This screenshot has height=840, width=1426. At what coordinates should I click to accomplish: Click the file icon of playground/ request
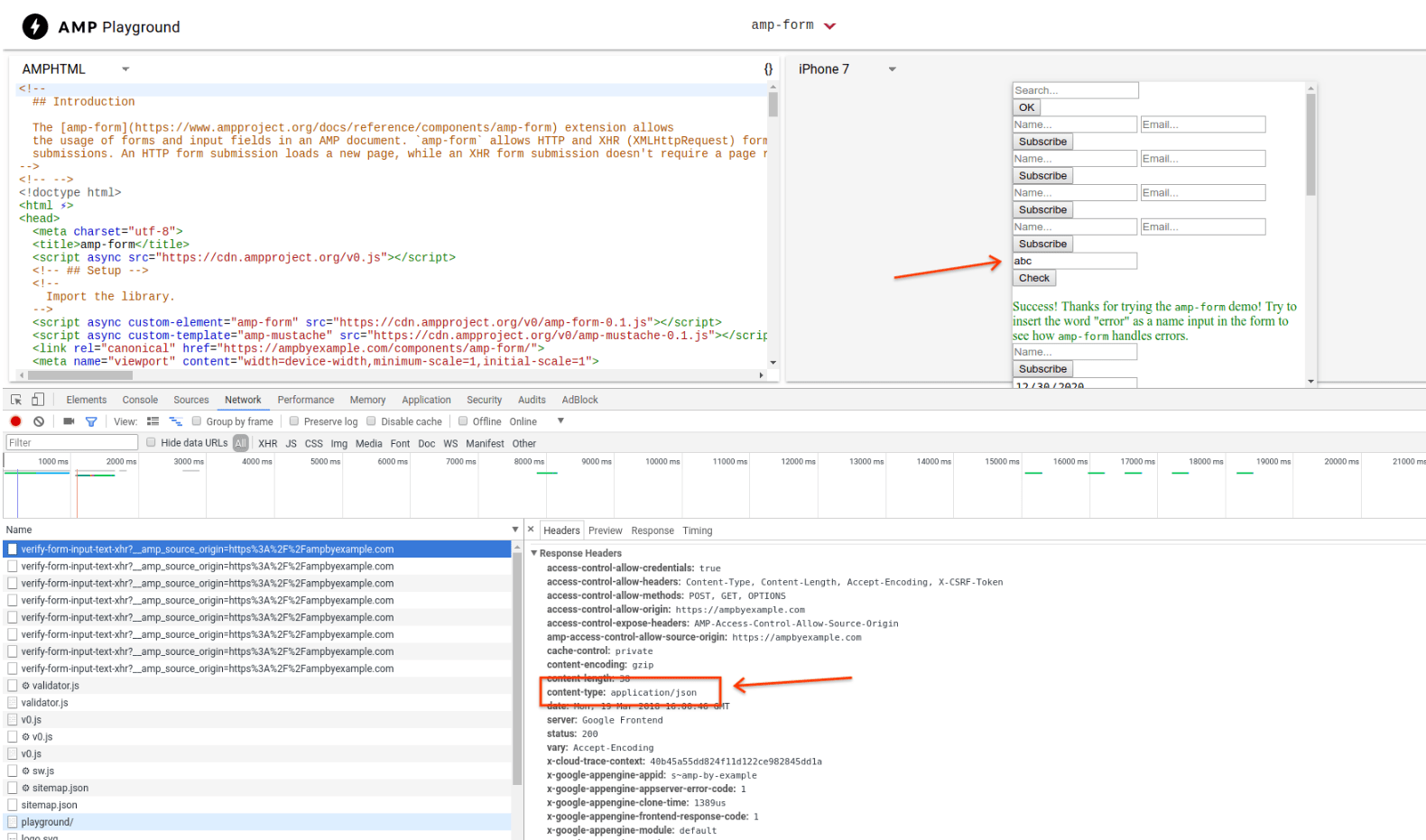pyautogui.click(x=13, y=822)
